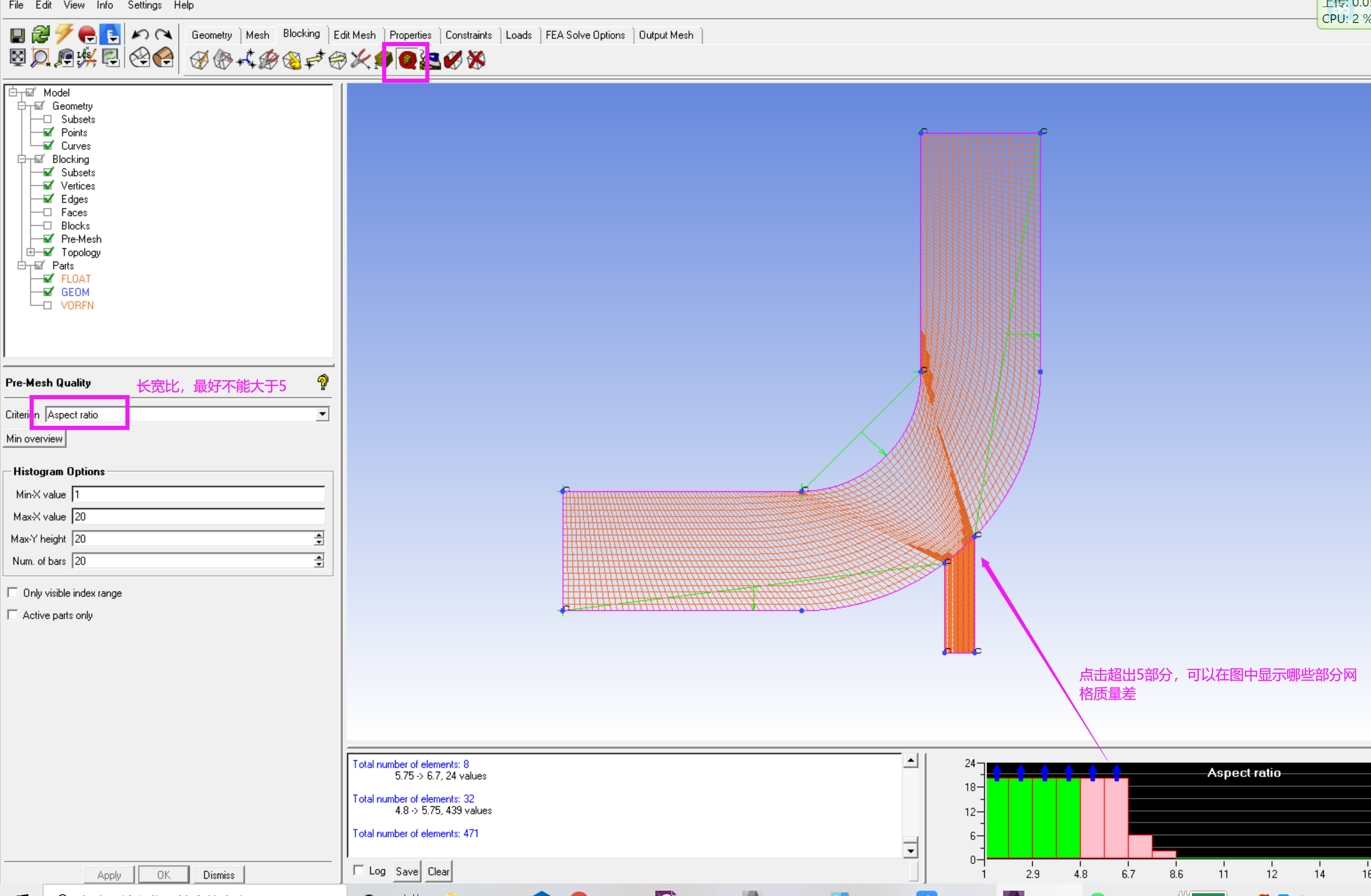Screen dimensions: 1371x896
Task: Switch to the Edit Mesh tab
Action: [354, 35]
